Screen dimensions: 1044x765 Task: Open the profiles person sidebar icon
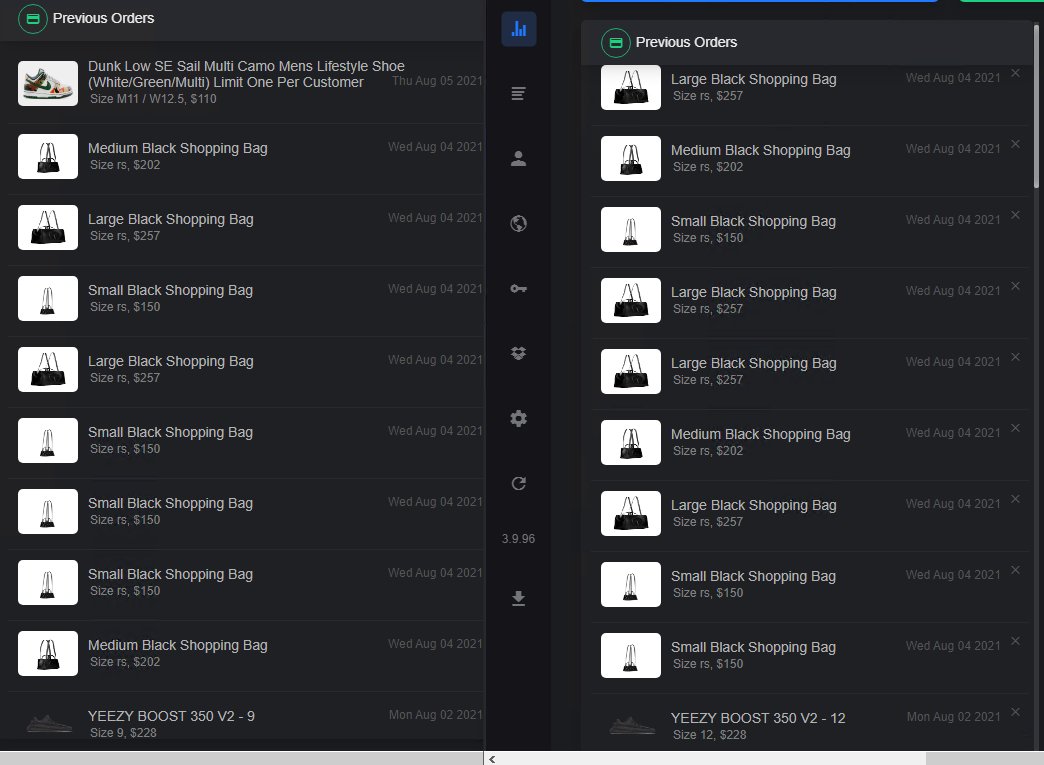518,158
